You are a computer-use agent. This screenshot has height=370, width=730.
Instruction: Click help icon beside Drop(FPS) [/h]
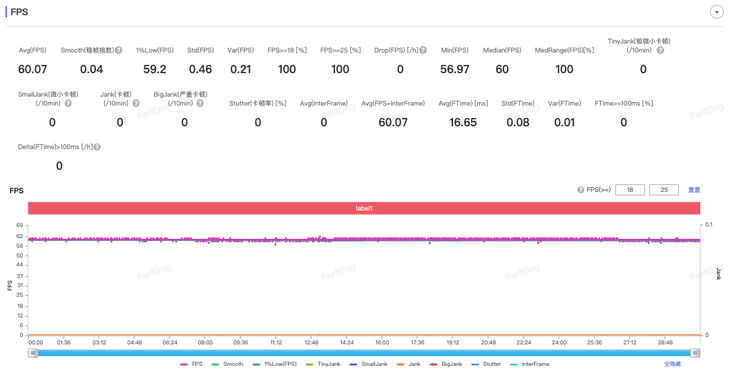tap(423, 50)
